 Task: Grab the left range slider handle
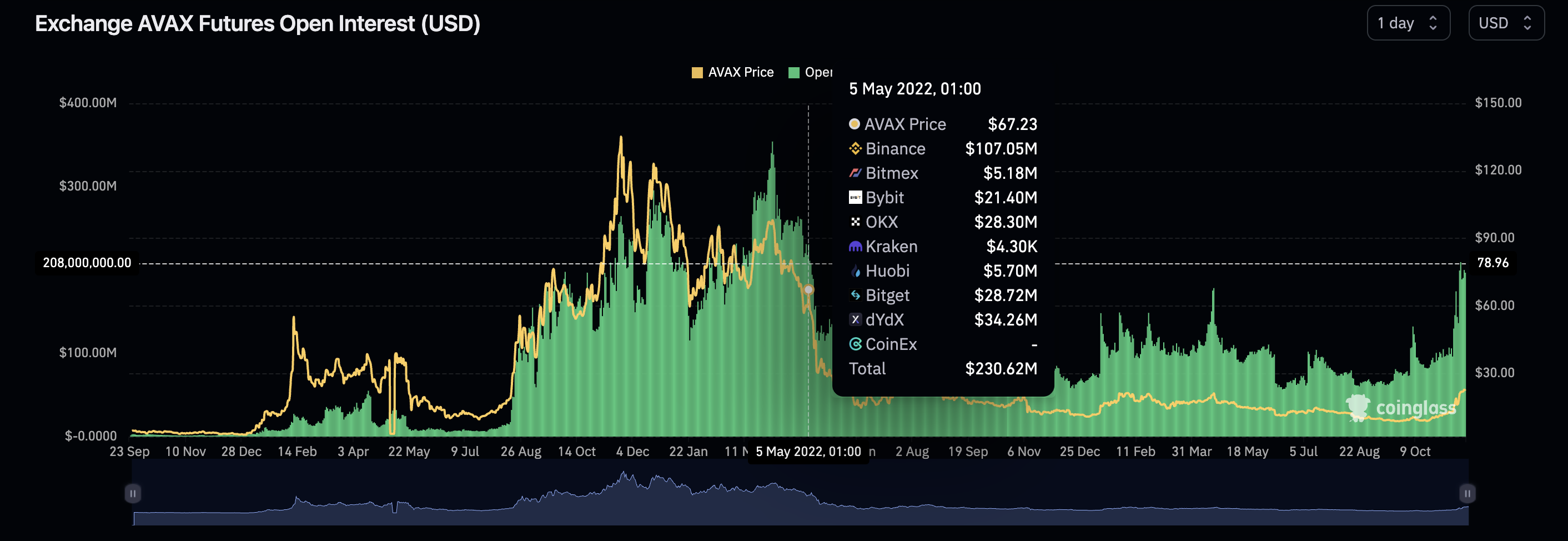(133, 493)
